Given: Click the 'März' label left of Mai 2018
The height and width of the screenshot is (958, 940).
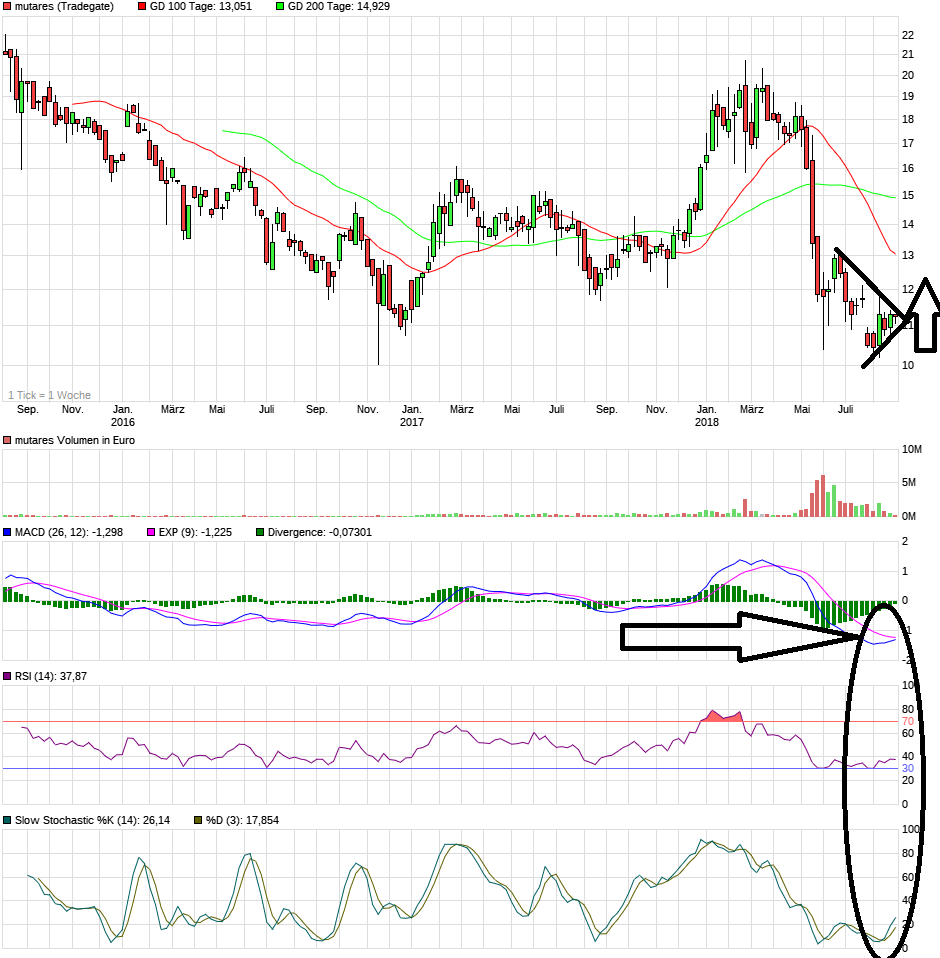Looking at the screenshot, I should [752, 409].
